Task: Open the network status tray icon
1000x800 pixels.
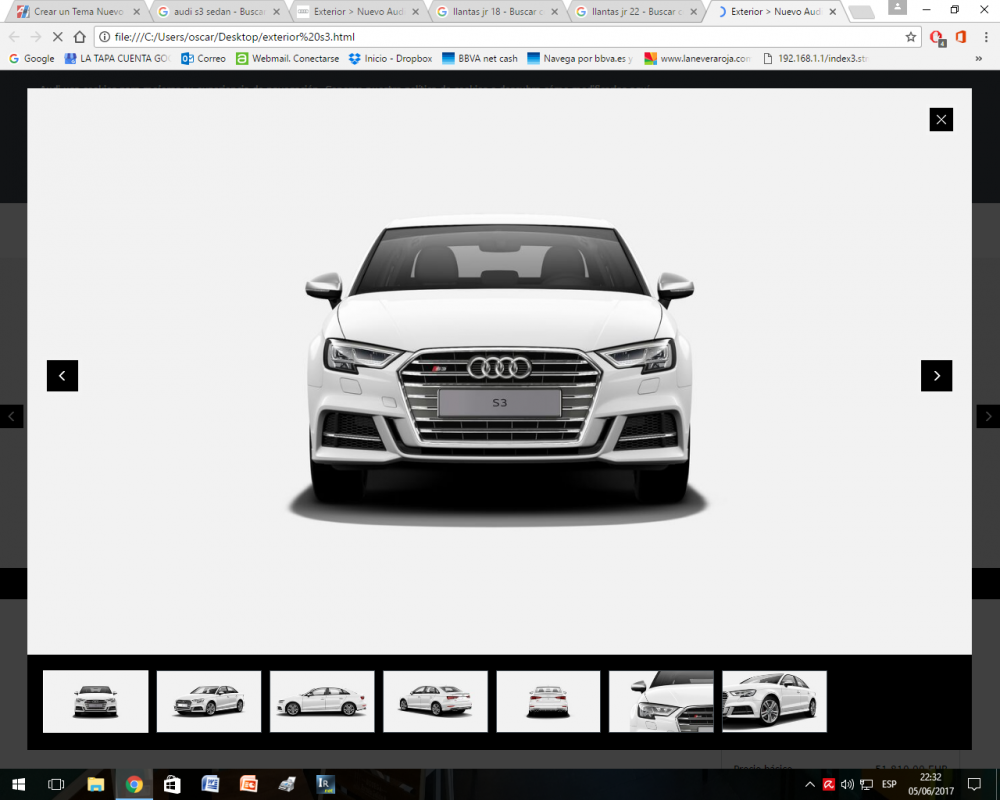Action: 866,785
